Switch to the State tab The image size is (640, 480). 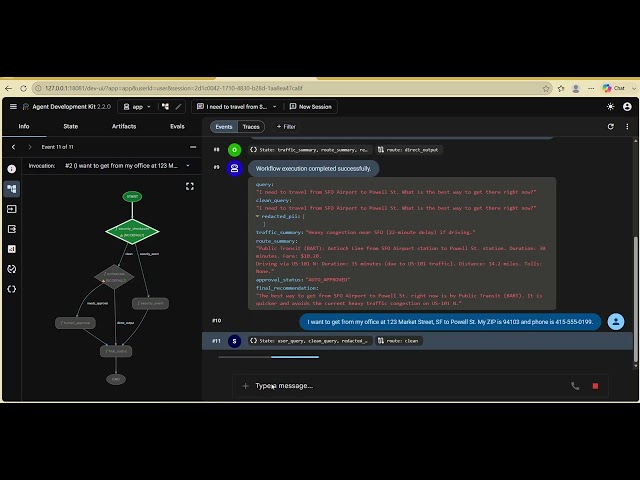point(71,126)
